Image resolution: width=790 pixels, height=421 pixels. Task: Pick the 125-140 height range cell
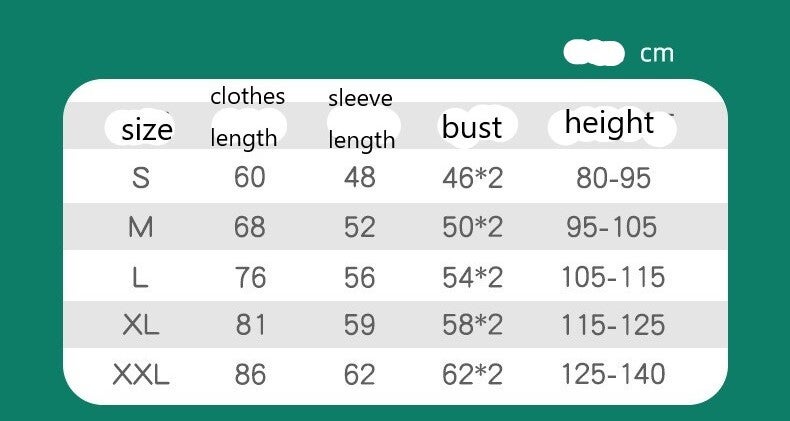point(613,375)
